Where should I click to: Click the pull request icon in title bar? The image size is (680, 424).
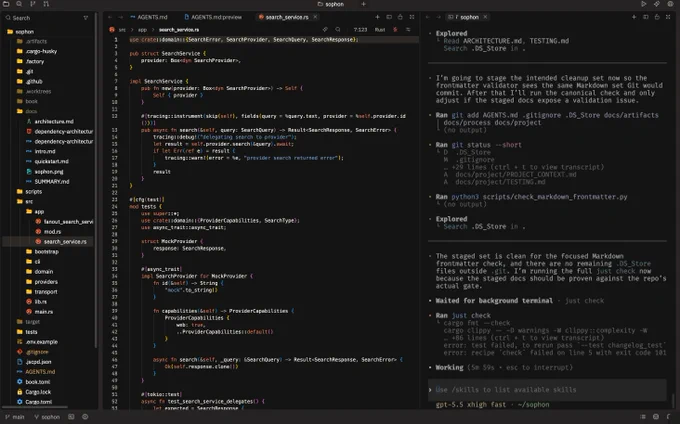tap(46, 4)
